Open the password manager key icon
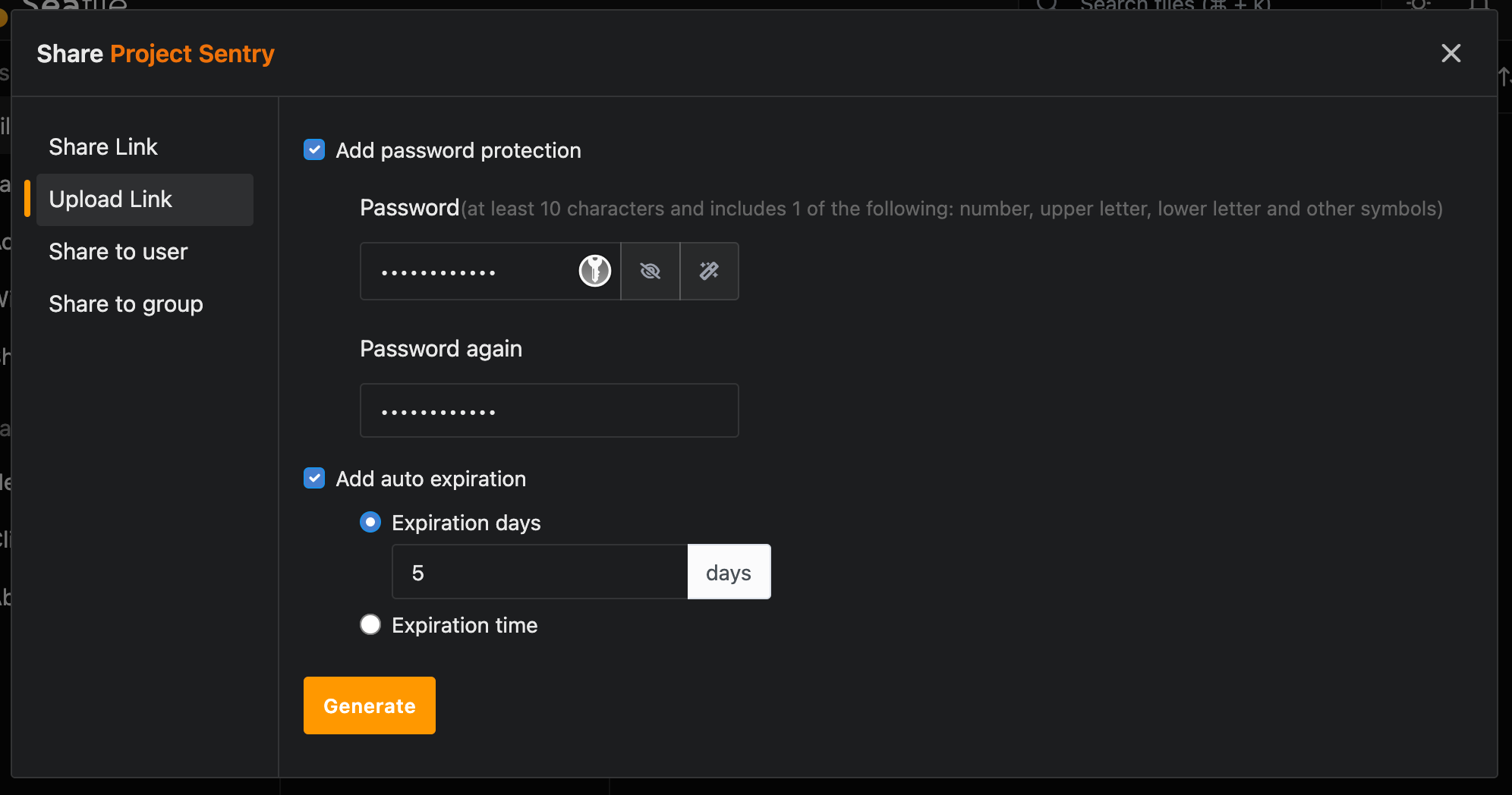 coord(595,271)
